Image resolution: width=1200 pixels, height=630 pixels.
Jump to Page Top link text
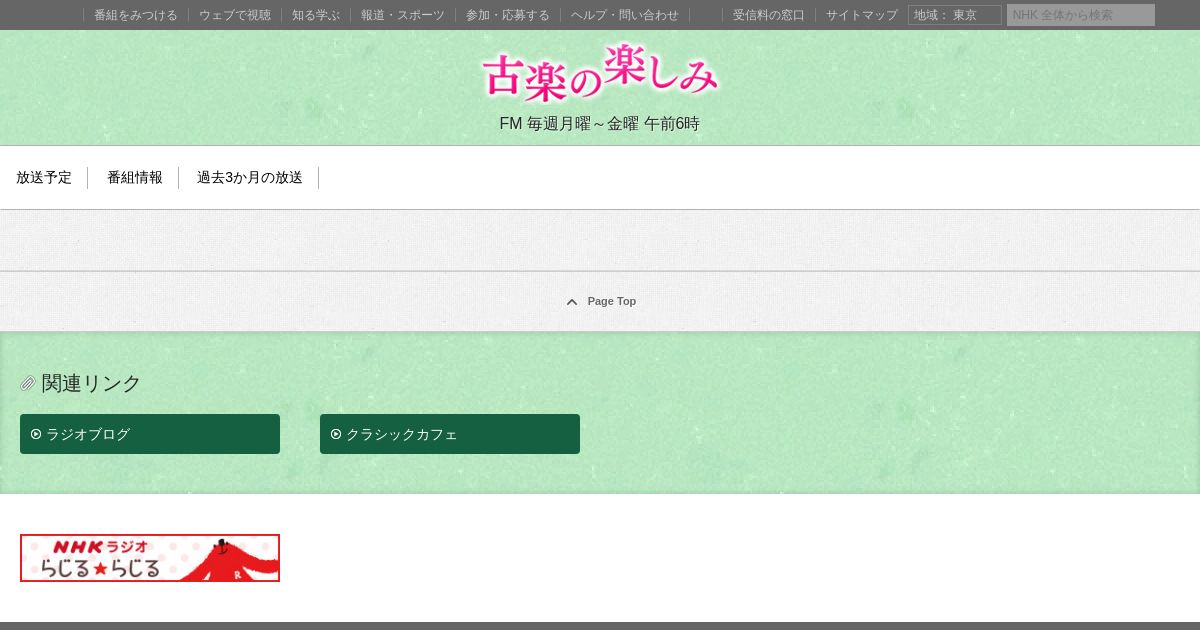(x=612, y=301)
